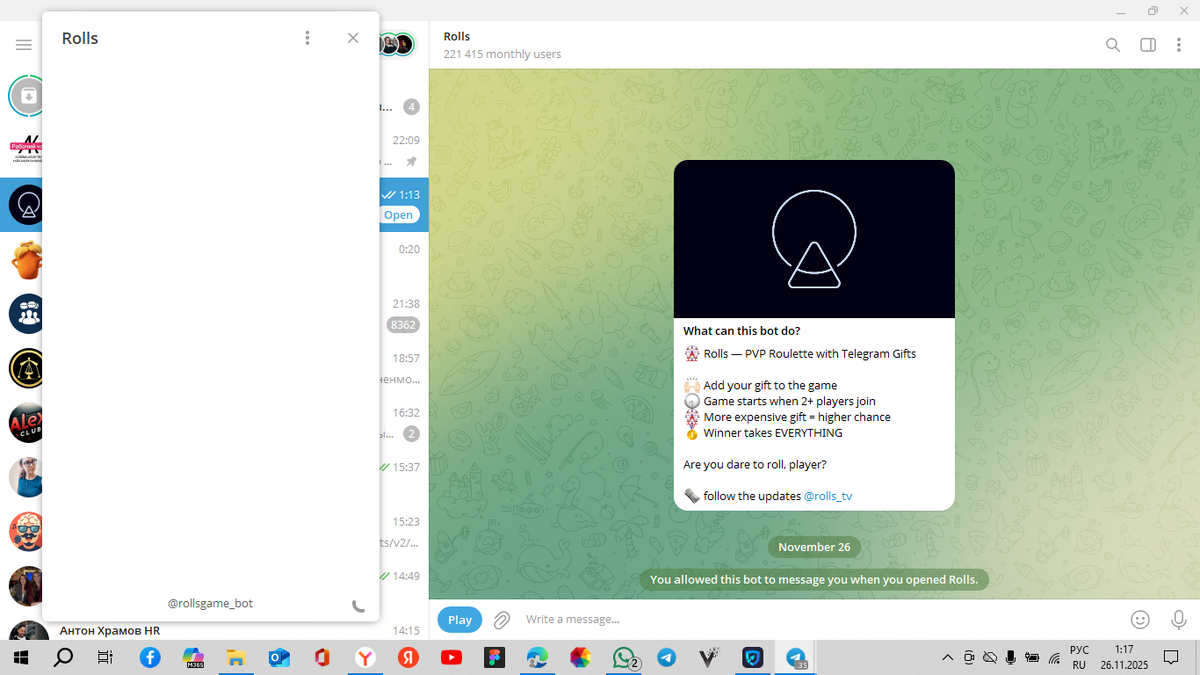The width and height of the screenshot is (1200, 675).
Task: Open the three-dot menu in Rolls popup
Action: coord(307,38)
